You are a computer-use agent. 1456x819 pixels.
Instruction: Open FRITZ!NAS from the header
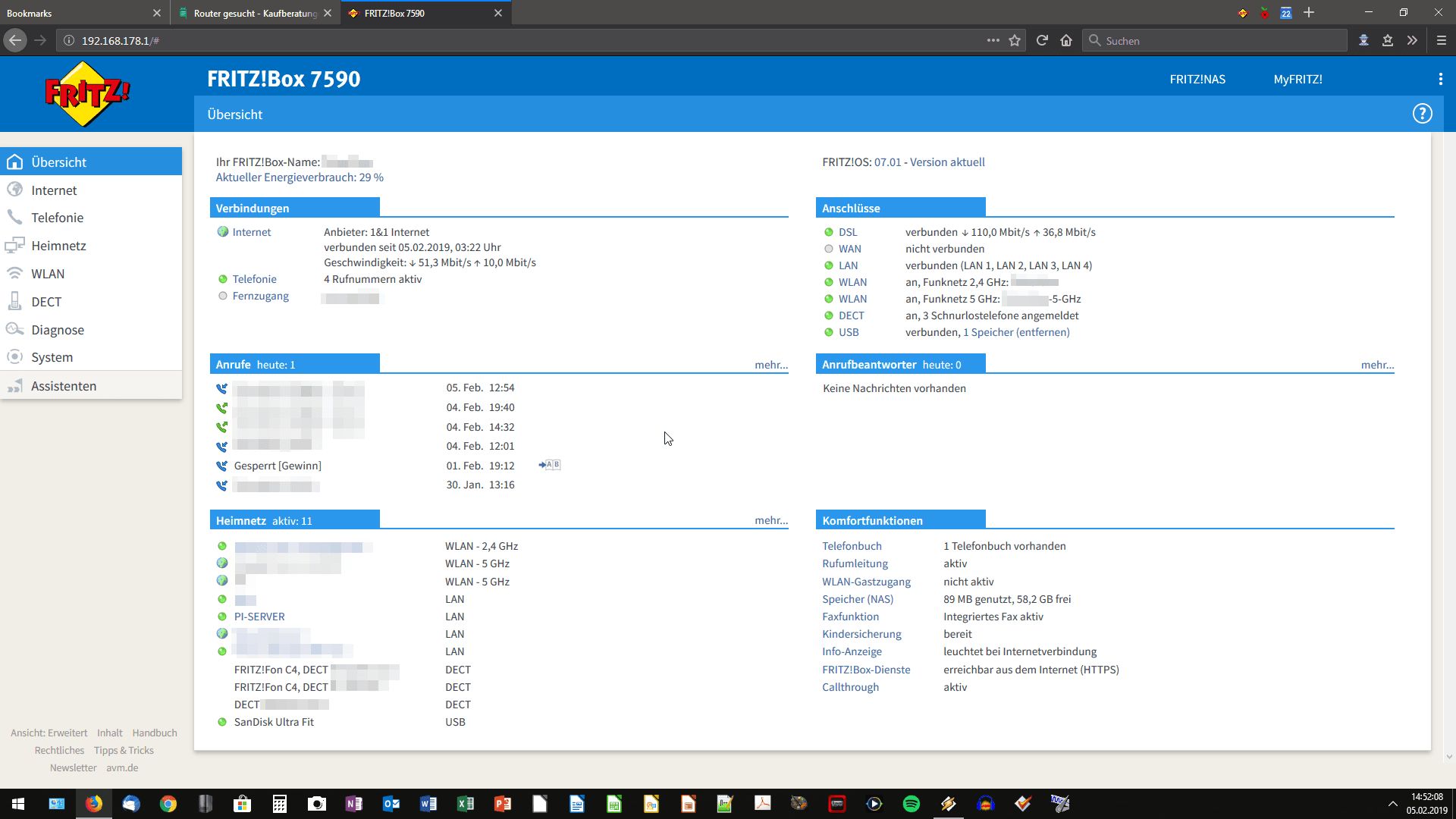1197,79
